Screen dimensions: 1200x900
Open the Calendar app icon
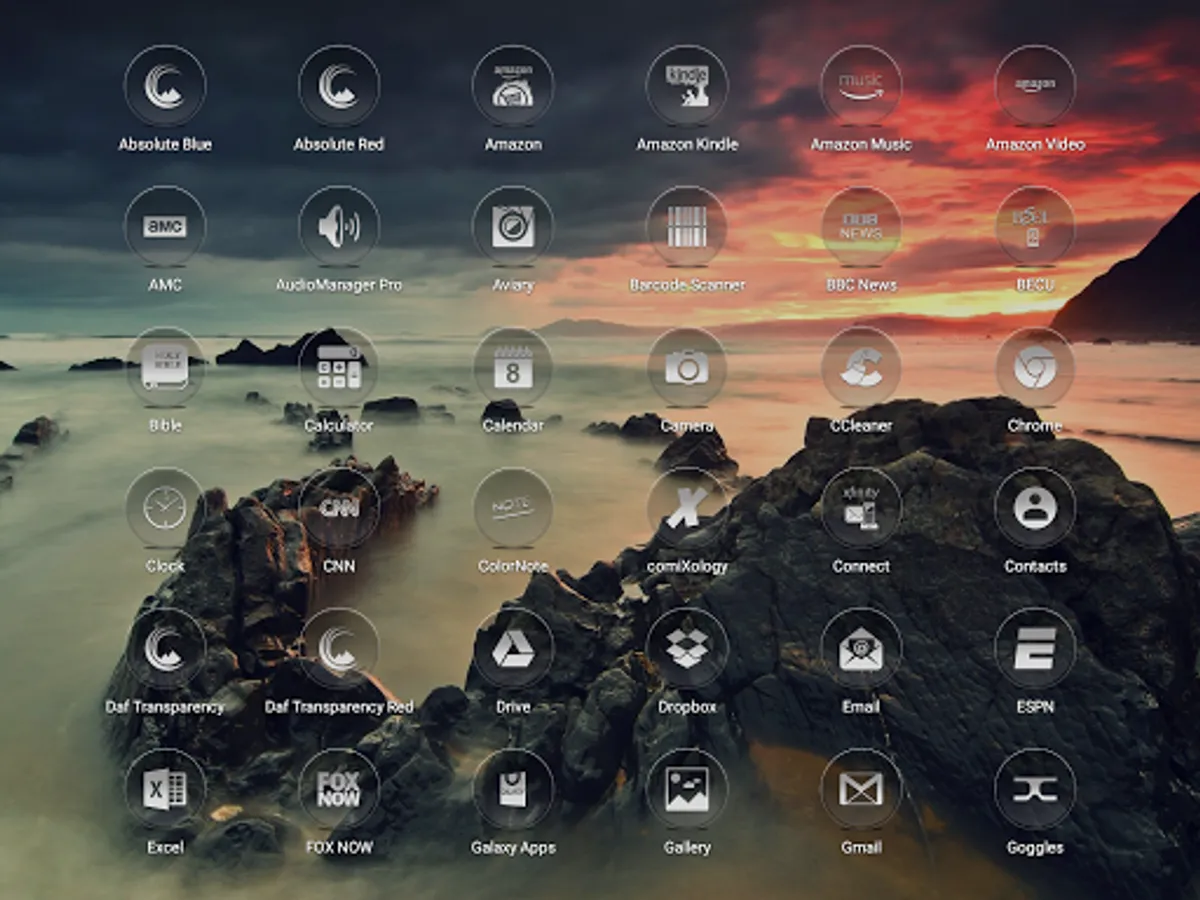click(x=513, y=368)
